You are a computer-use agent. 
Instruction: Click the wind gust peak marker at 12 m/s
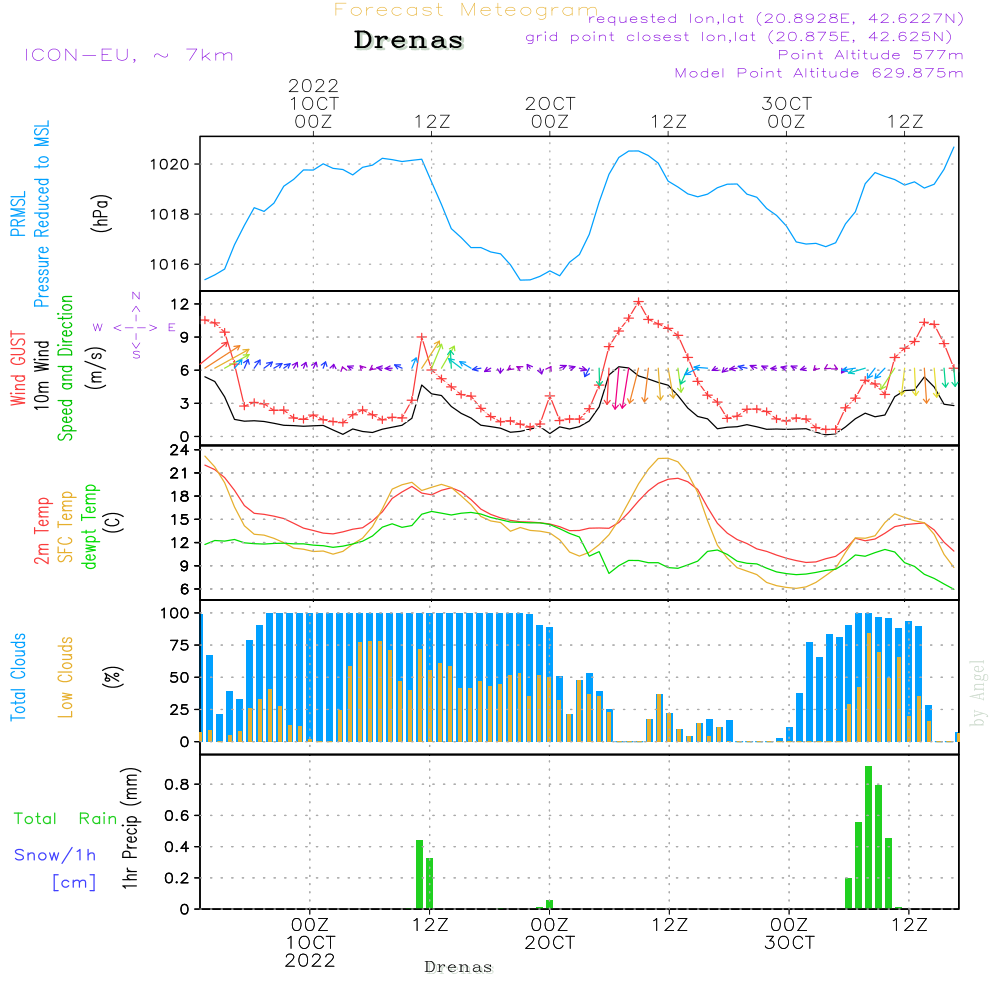point(638,302)
